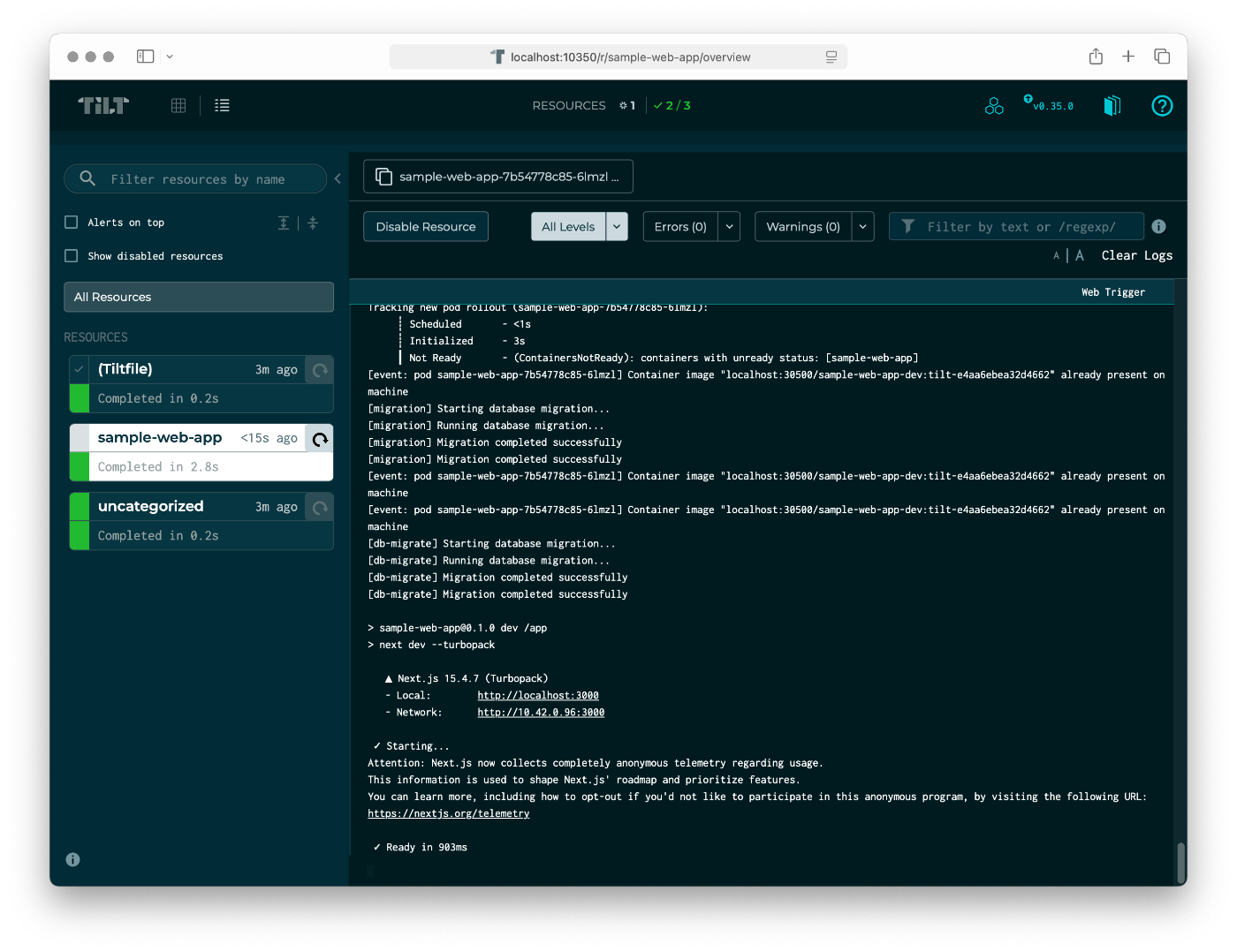Click browser address bar localhost:10350
Screen dimensions: 1237x952
(618, 57)
